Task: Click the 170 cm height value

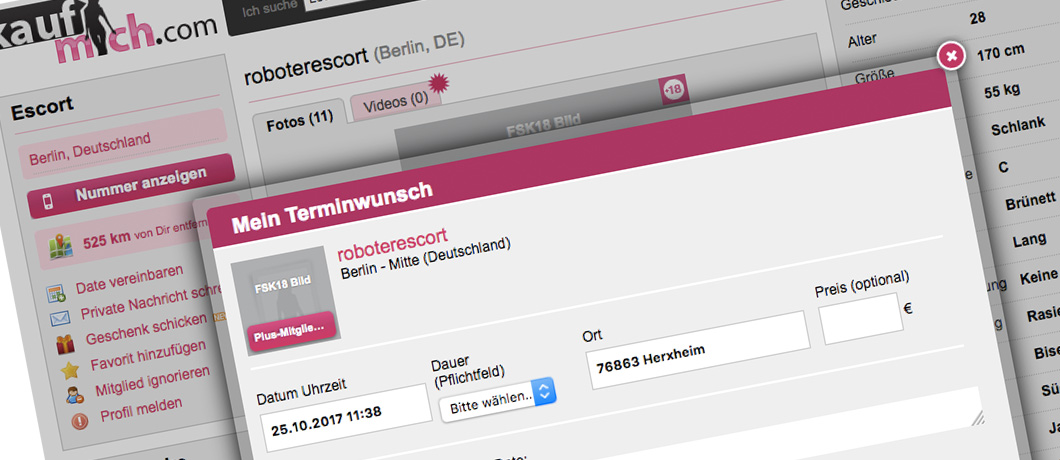Action: 1001,53
